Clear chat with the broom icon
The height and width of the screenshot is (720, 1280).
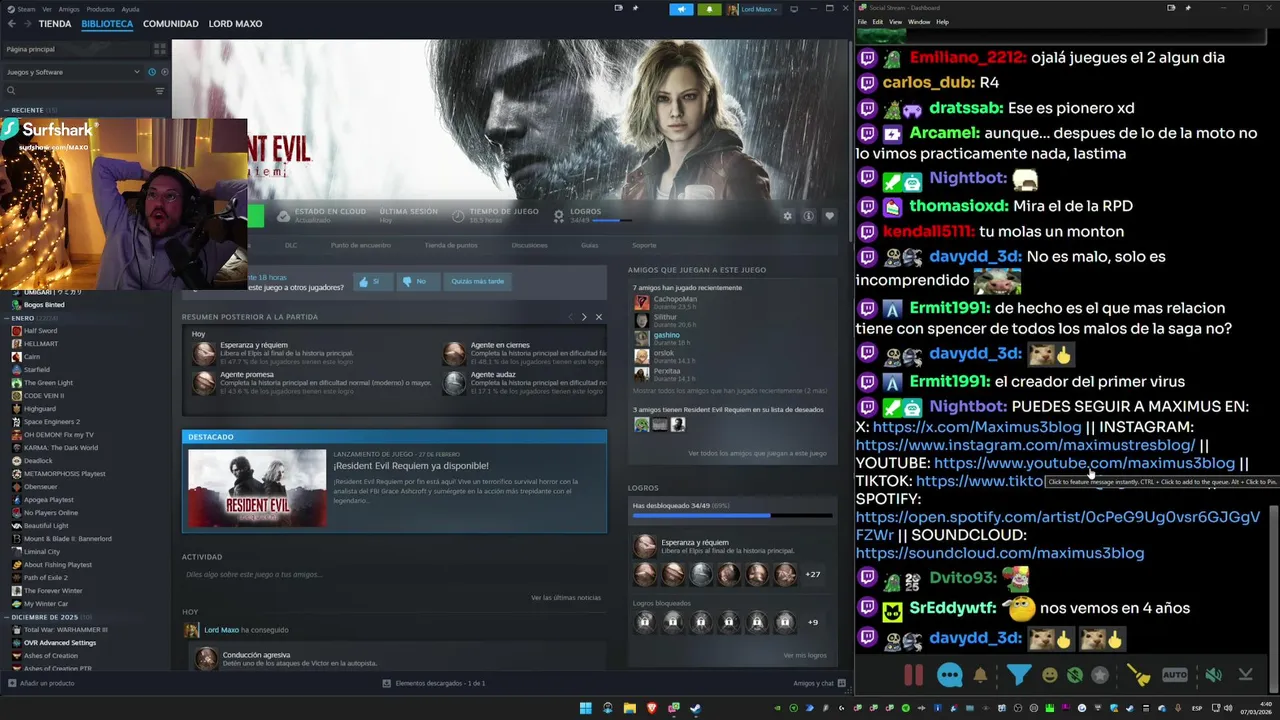(x=1139, y=675)
